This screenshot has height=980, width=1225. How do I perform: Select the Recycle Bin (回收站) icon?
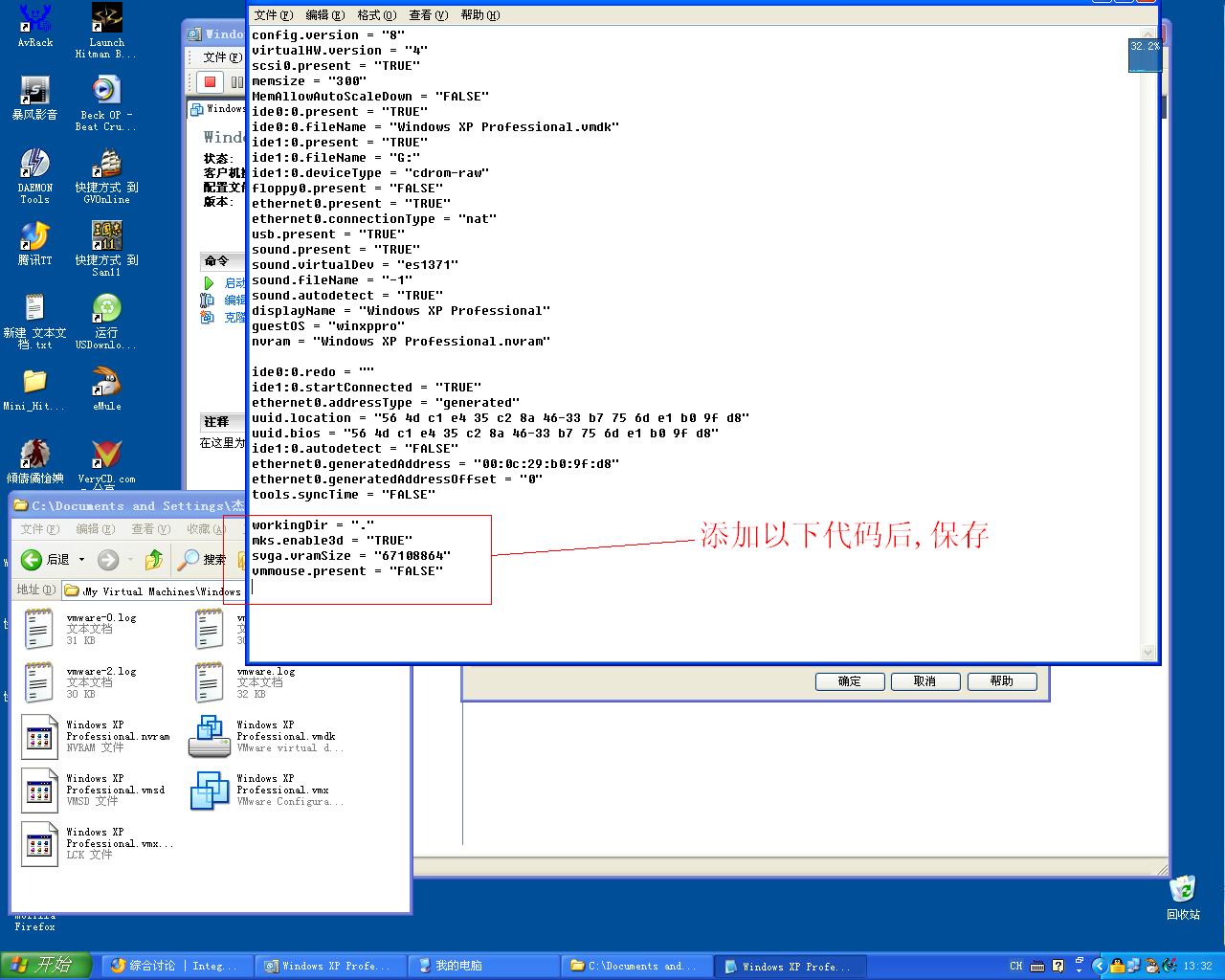pos(1183,897)
